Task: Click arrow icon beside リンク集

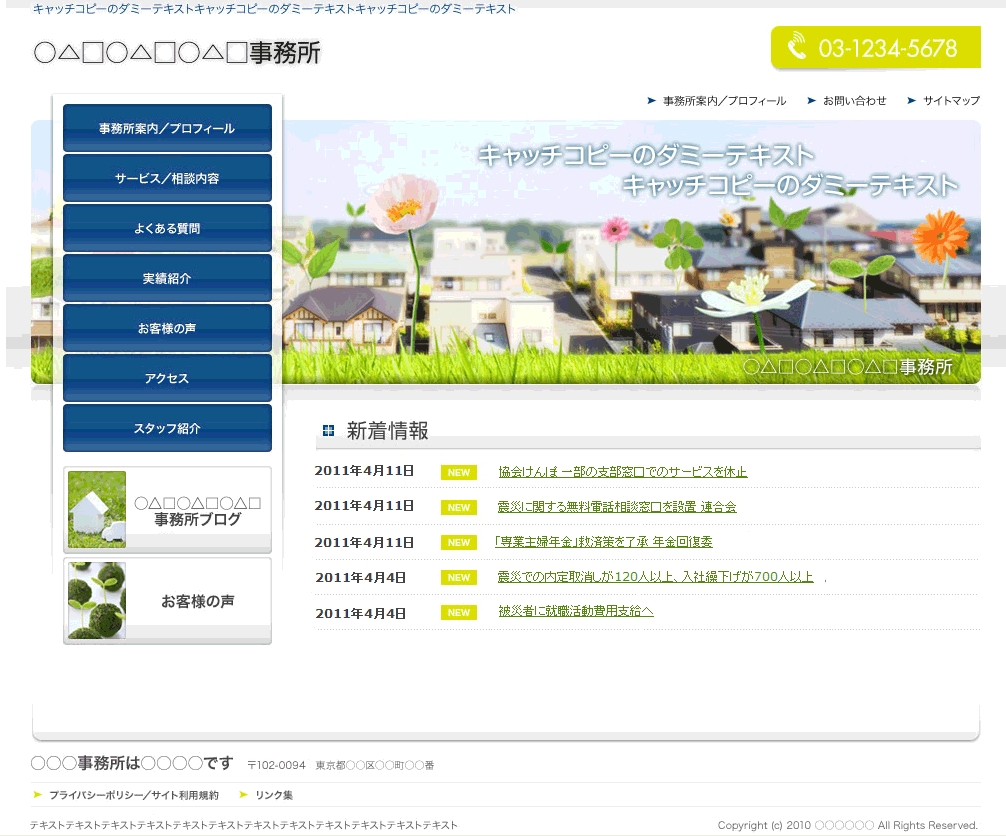Action: pyautogui.click(x=244, y=795)
